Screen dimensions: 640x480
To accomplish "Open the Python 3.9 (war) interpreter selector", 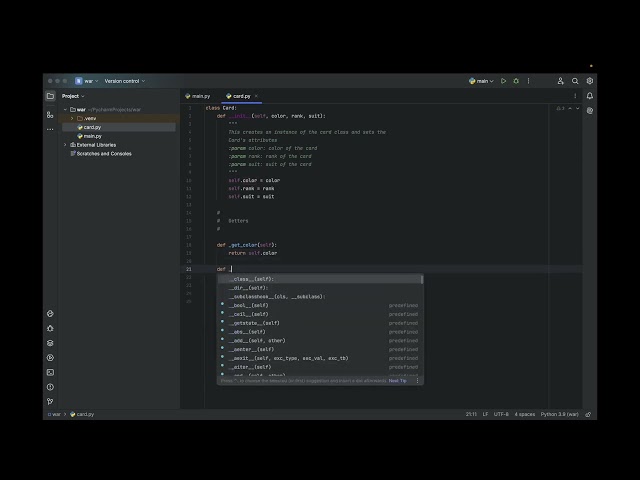I will 560,414.
